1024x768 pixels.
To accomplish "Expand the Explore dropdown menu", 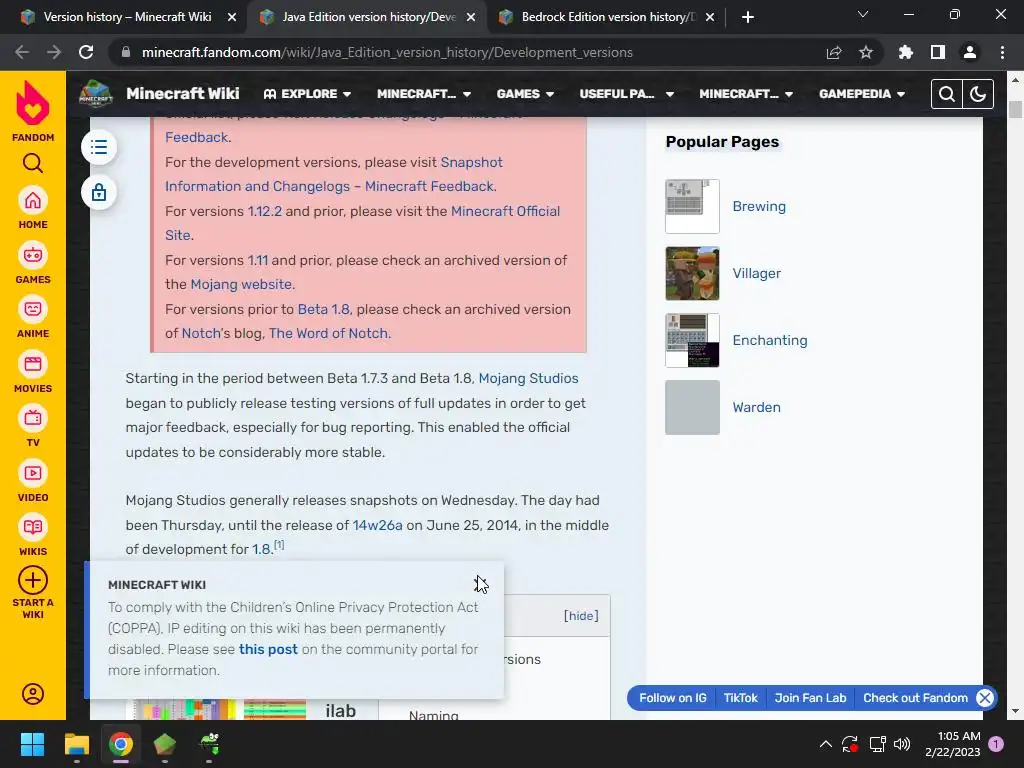I will [x=307, y=94].
